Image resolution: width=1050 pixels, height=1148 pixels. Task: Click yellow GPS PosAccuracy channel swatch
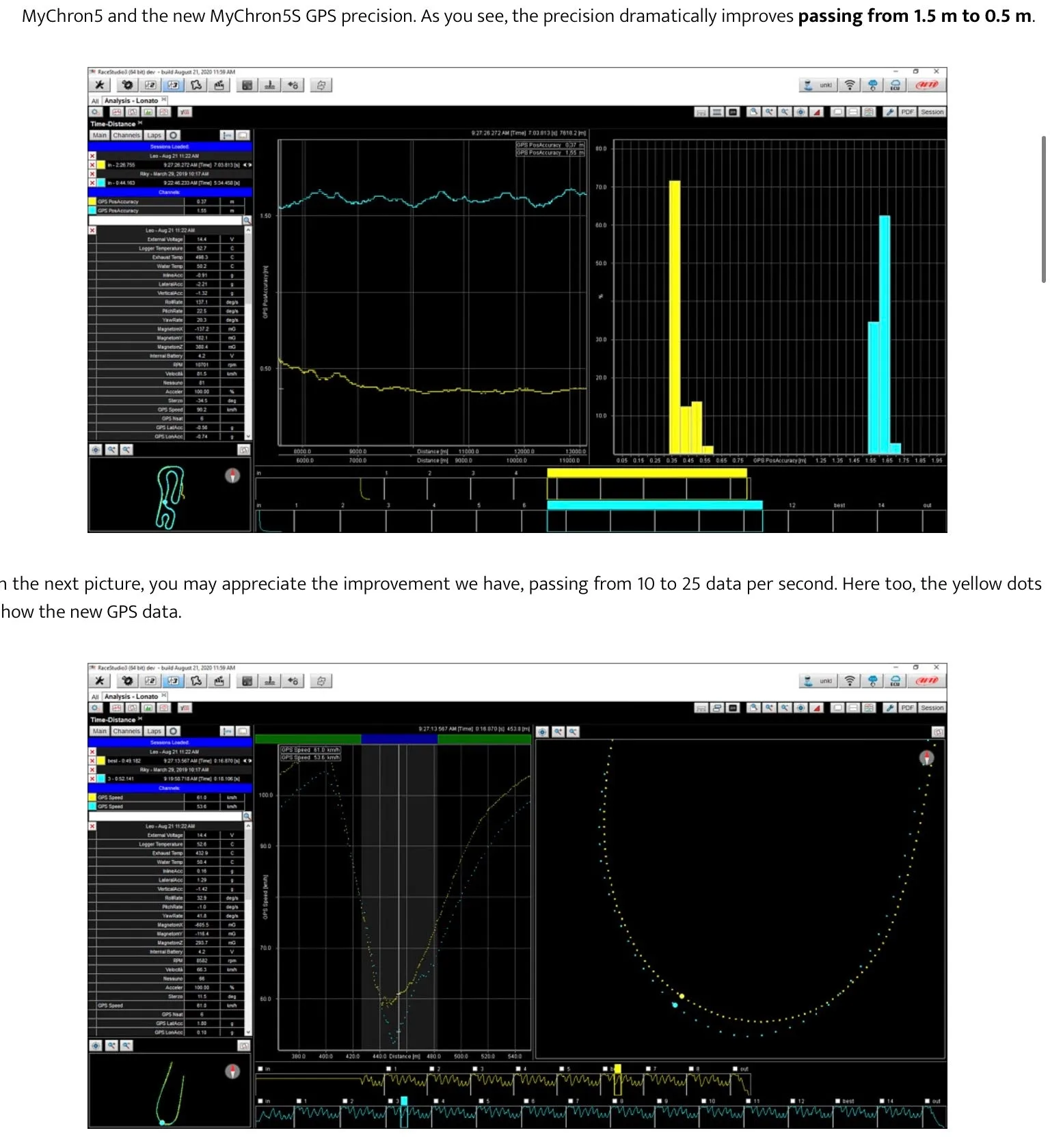click(x=92, y=202)
